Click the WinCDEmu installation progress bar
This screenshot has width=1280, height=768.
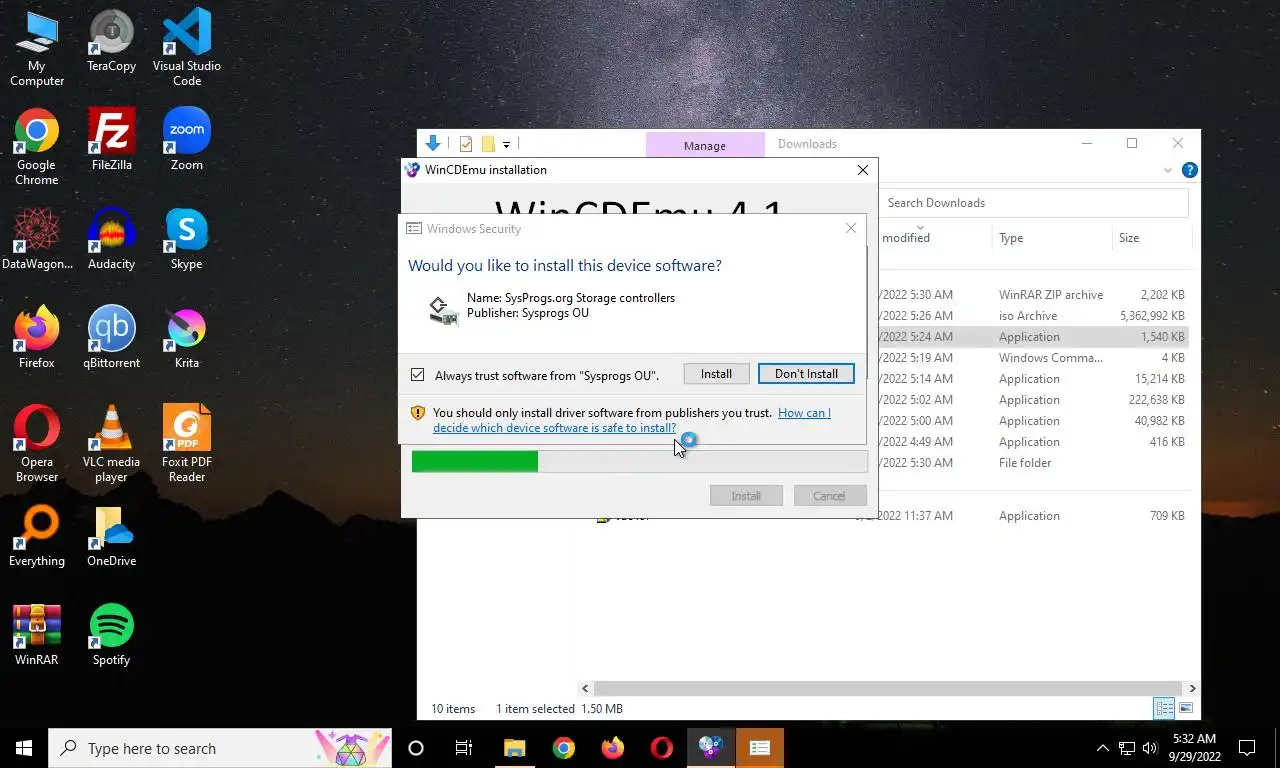[x=639, y=461]
